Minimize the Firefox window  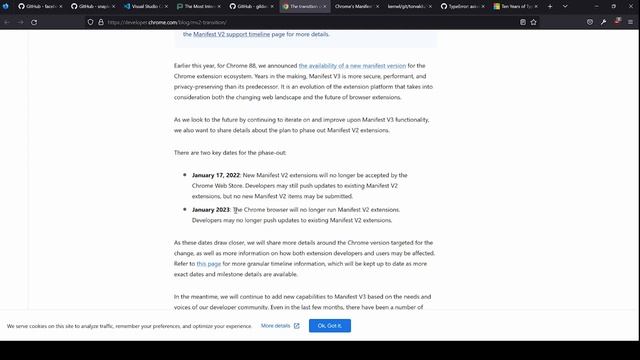coord(596,6)
